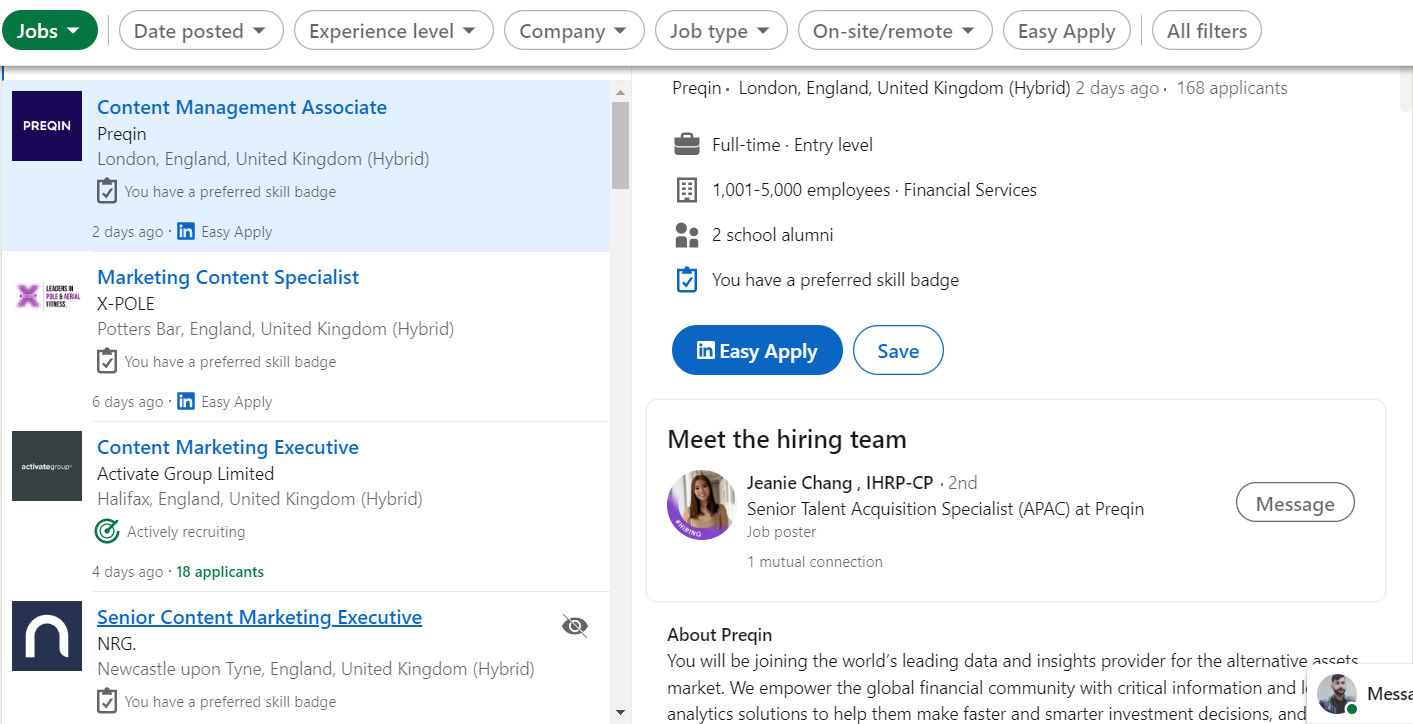Click the building employees icon
The height and width of the screenshot is (724, 1413).
click(687, 190)
